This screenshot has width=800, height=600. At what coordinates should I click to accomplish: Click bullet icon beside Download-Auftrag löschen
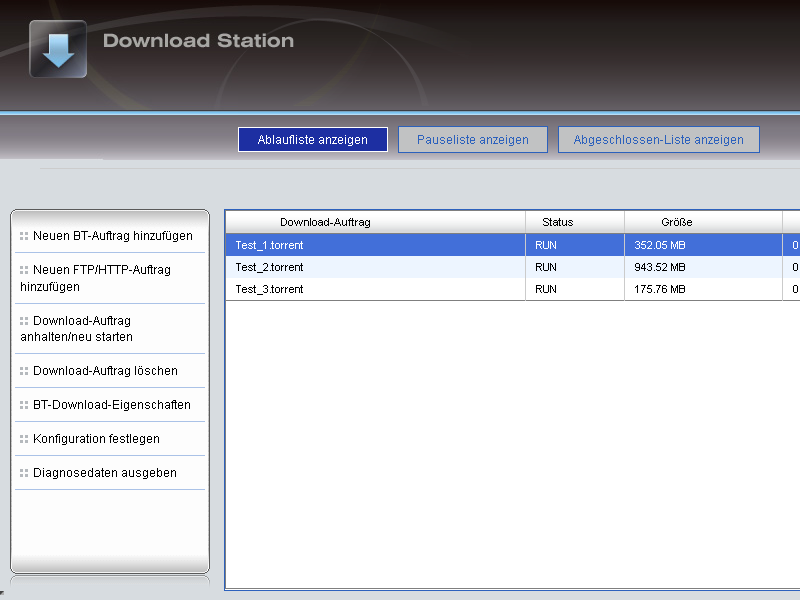click(x=24, y=371)
